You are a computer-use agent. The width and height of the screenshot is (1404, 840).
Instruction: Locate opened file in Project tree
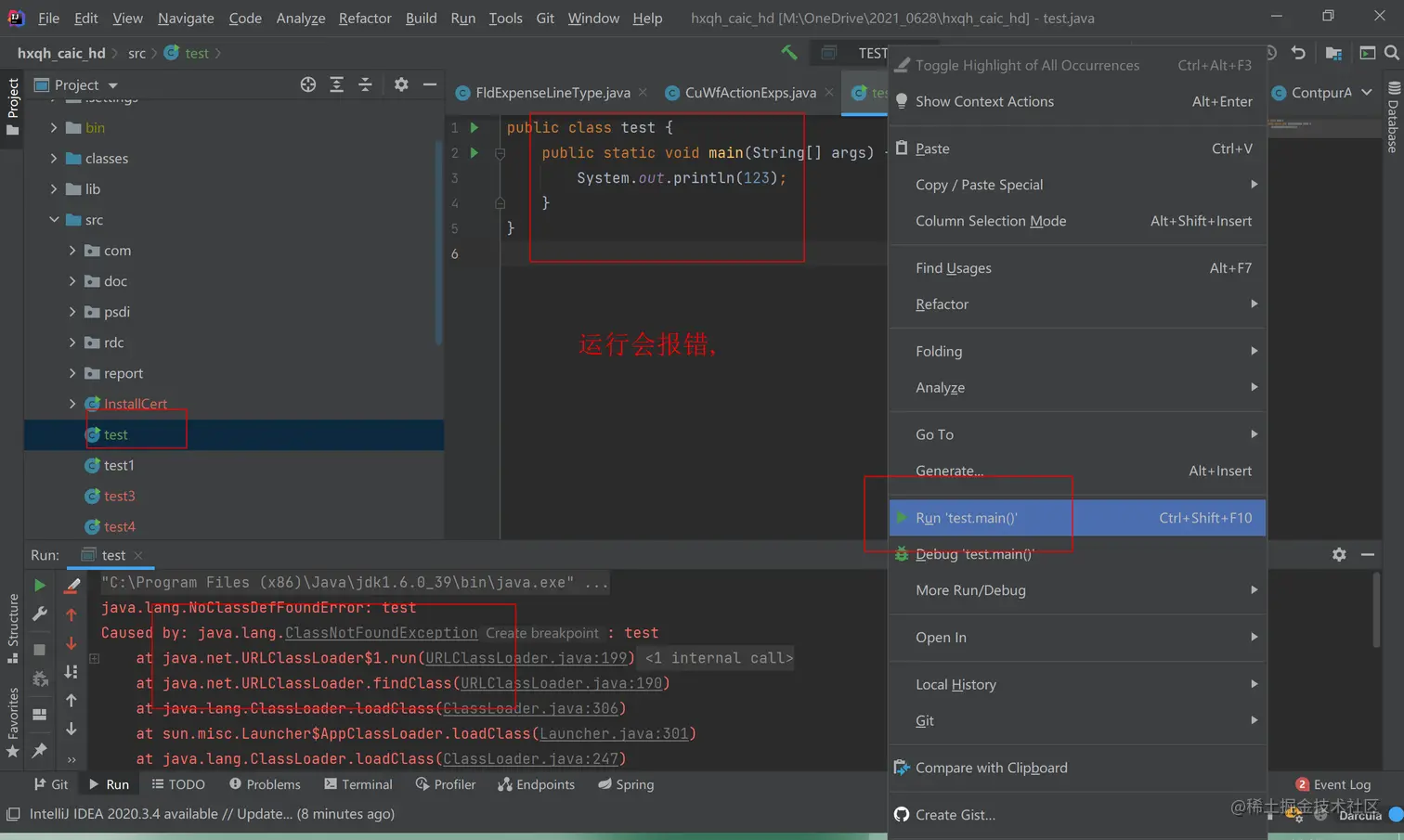tap(308, 84)
